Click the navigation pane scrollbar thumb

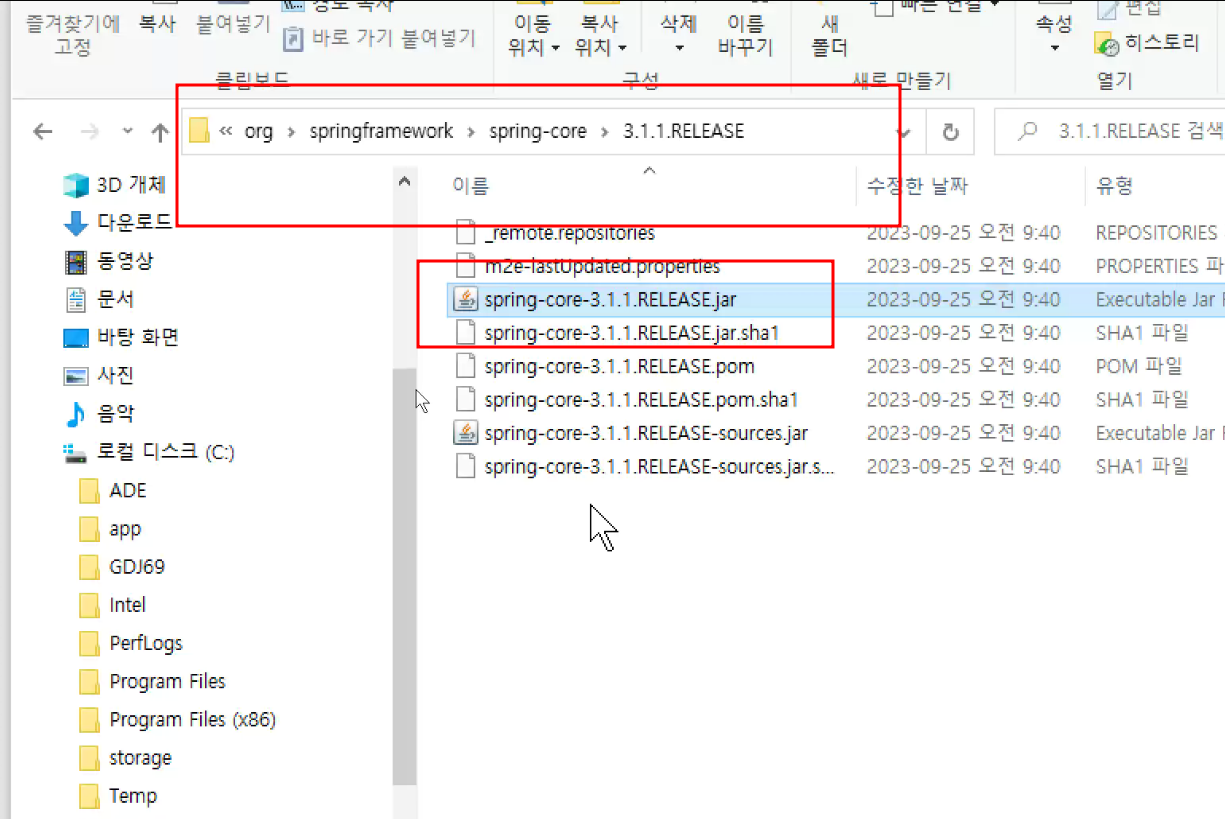(404, 578)
